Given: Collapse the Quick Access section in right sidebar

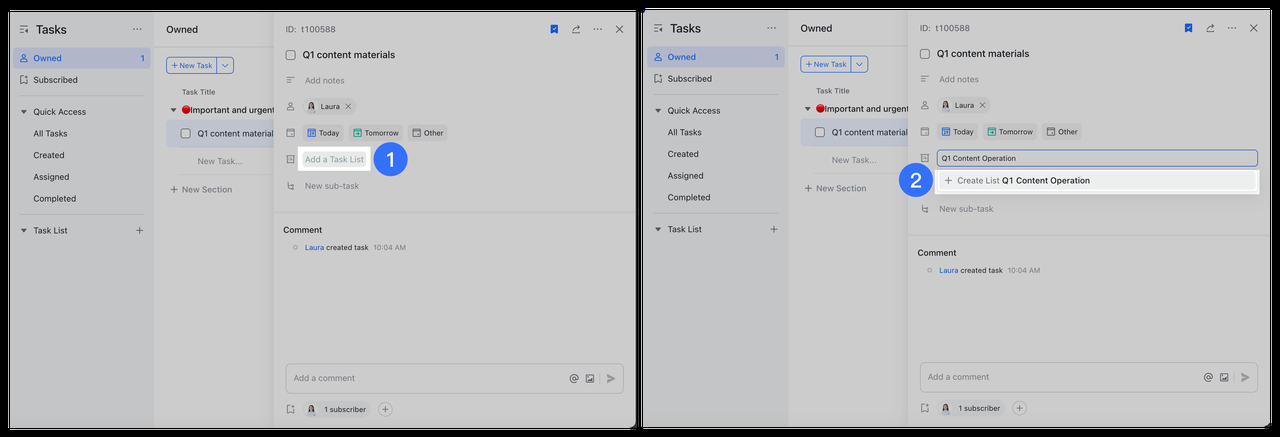Looking at the screenshot, I should (658, 111).
